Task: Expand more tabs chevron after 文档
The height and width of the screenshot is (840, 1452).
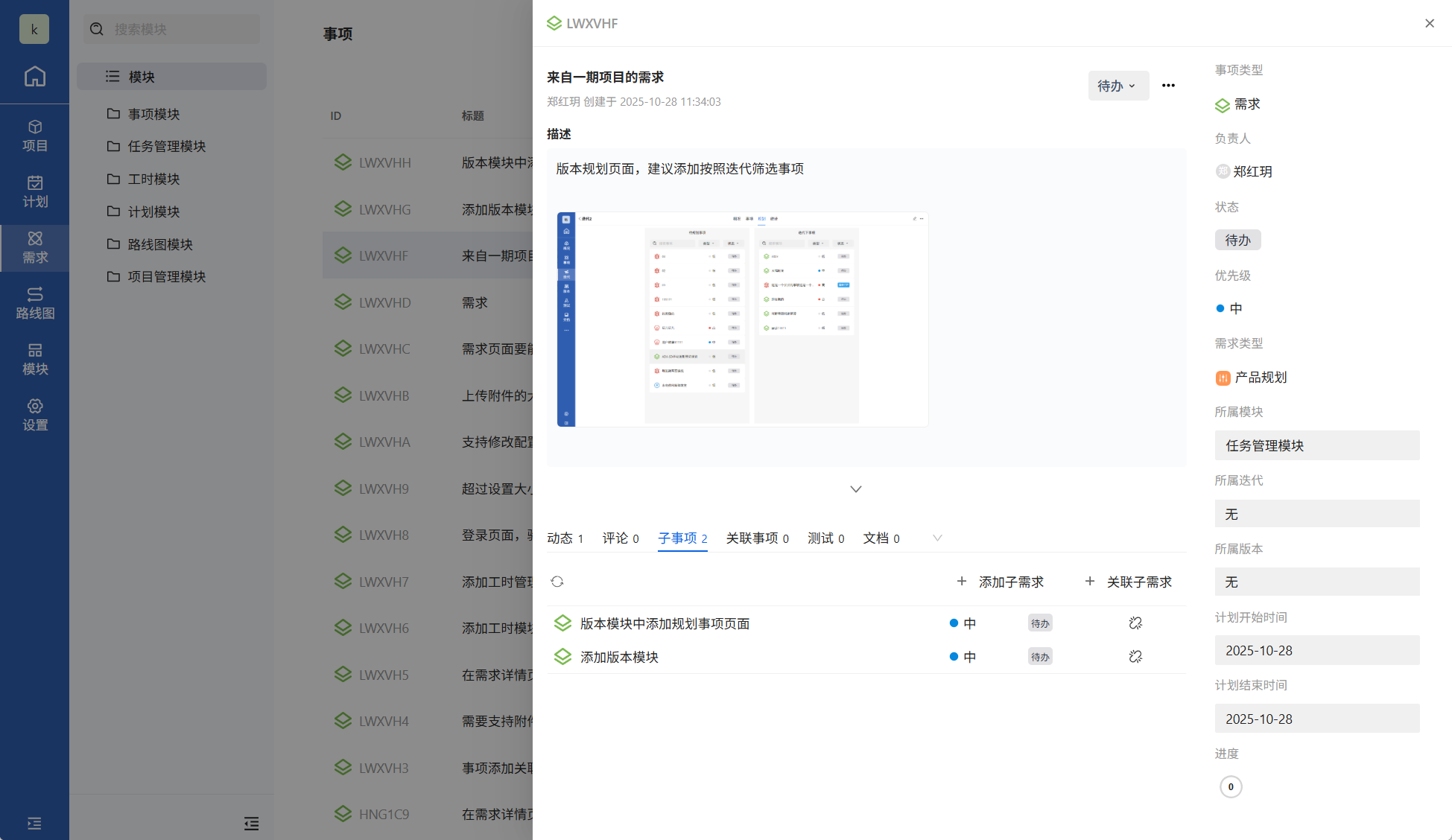Action: [937, 538]
